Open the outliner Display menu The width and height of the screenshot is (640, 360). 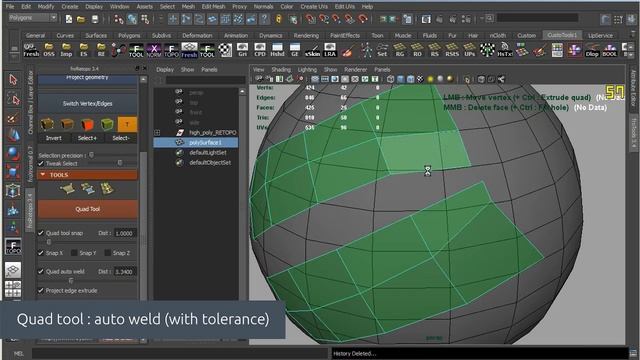165,69
